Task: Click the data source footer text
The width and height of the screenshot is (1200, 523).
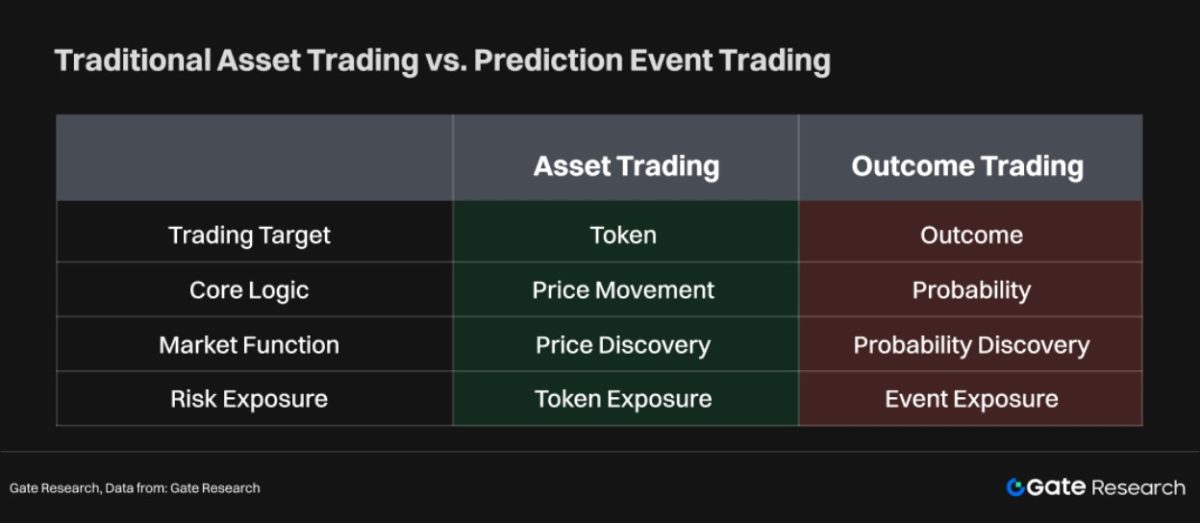Action: coord(135,488)
